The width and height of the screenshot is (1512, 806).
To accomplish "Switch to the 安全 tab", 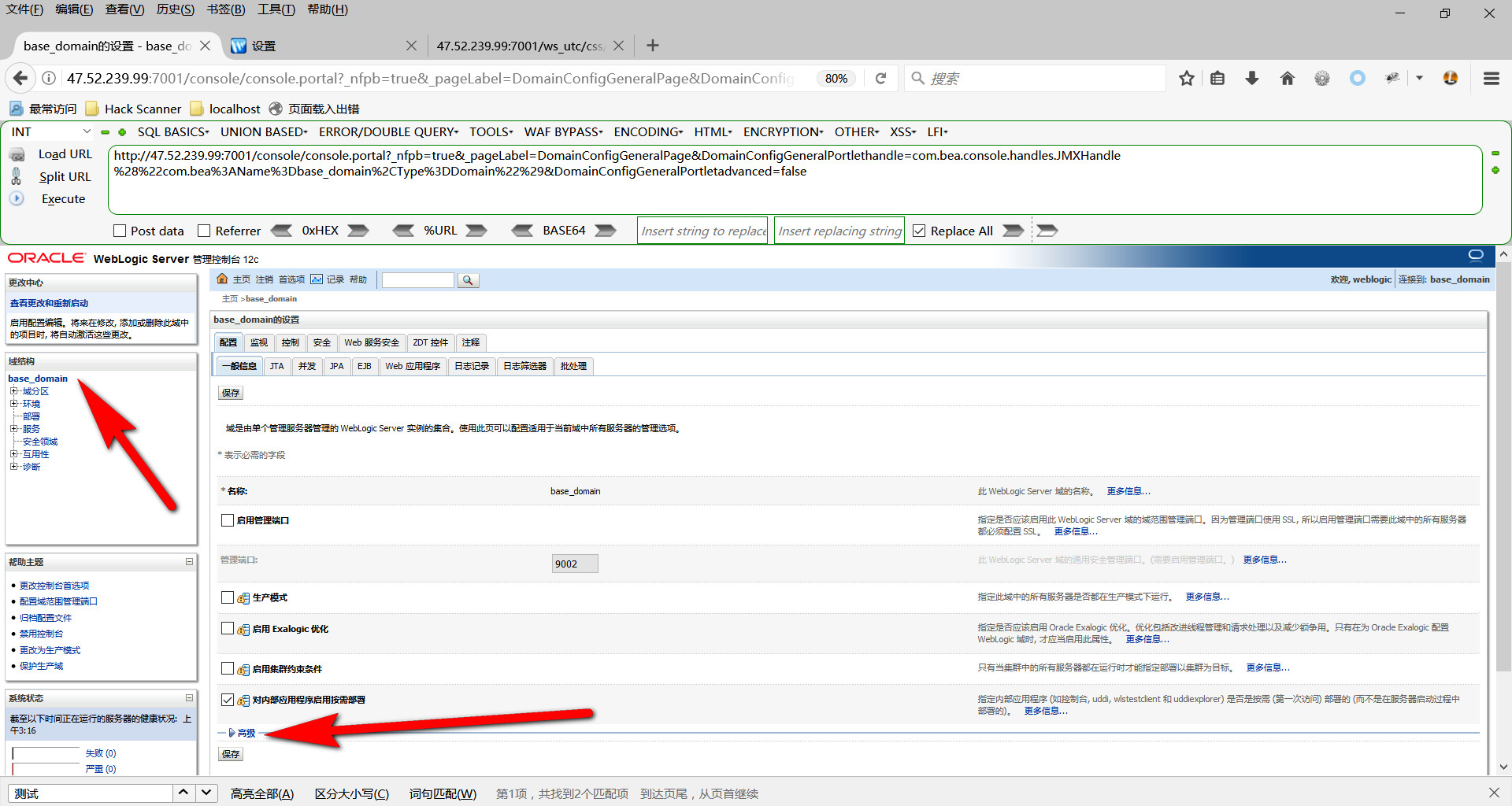I will pyautogui.click(x=322, y=342).
